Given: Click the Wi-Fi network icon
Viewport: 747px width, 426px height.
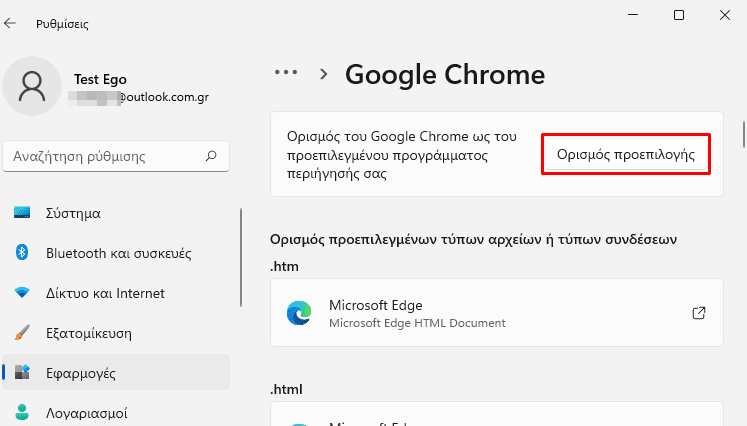Looking at the screenshot, I should point(22,293).
